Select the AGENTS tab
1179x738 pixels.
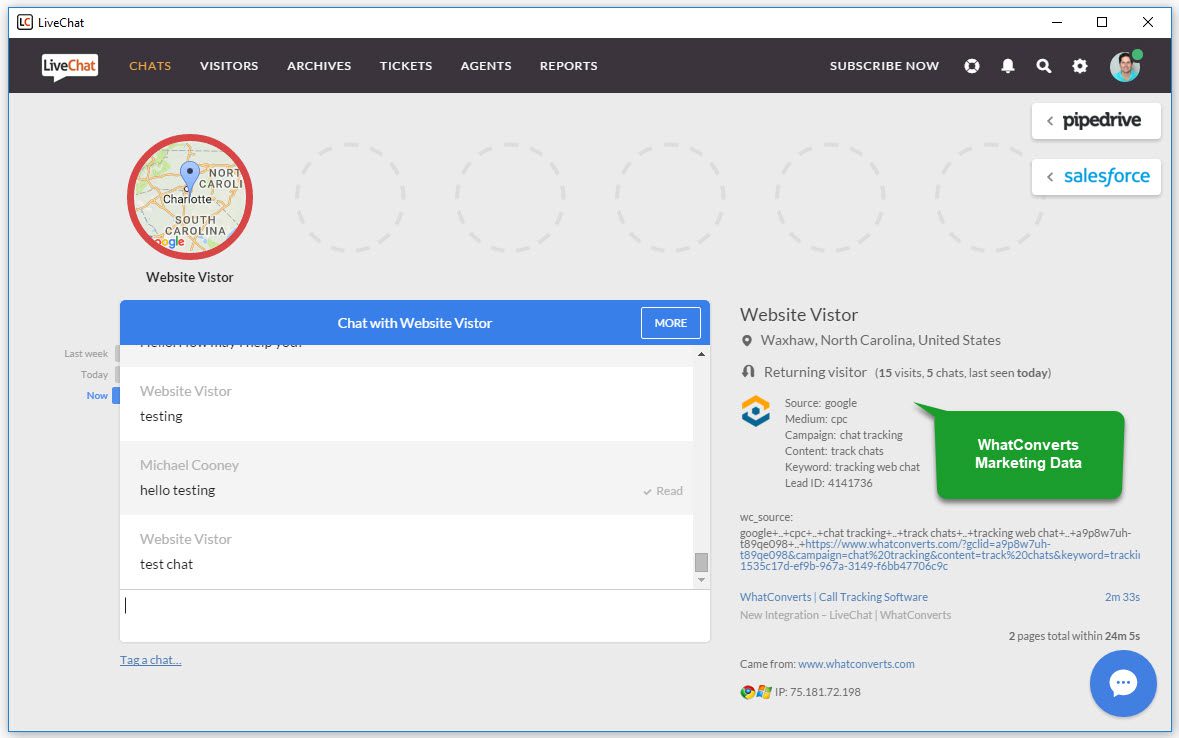486,66
